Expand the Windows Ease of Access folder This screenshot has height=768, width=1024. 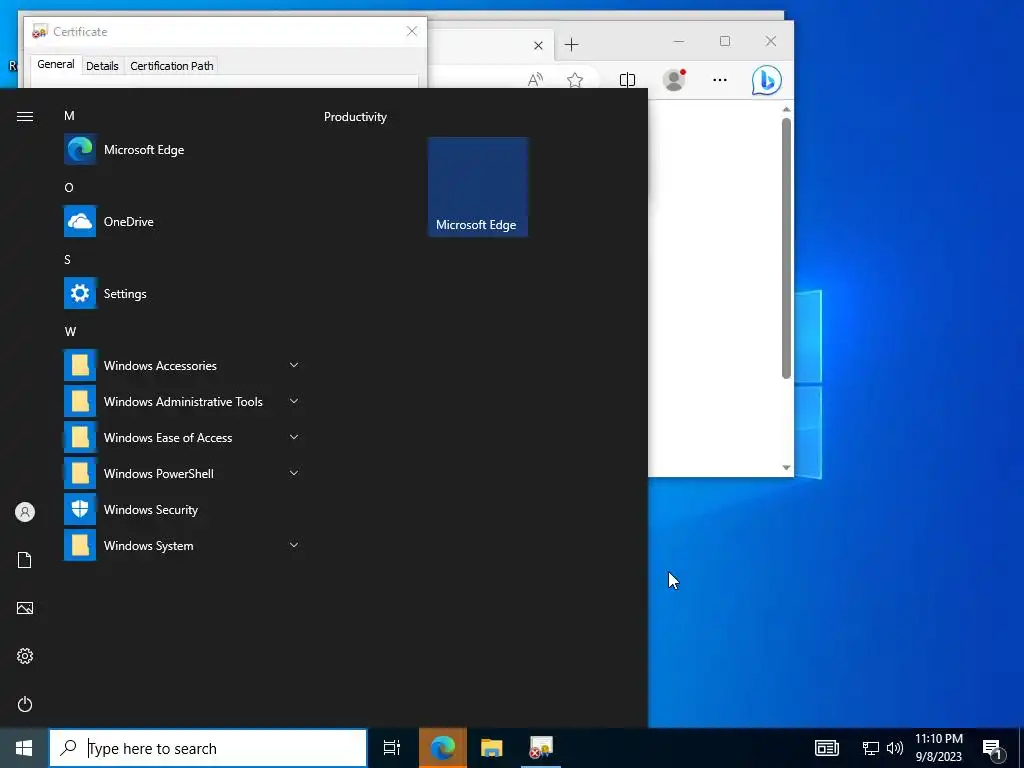(182, 437)
